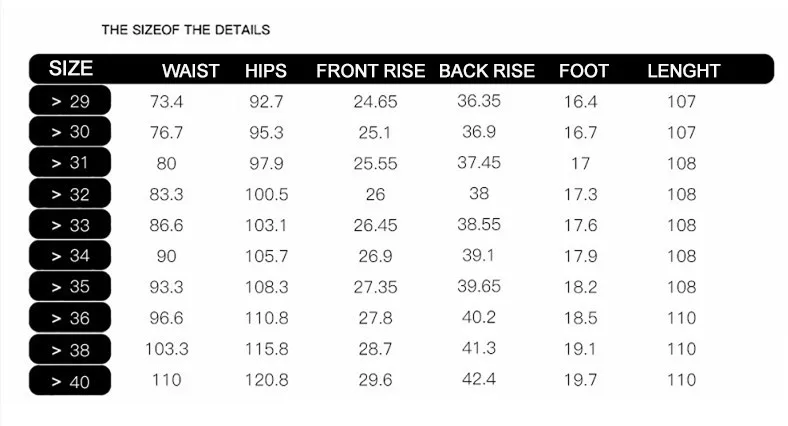The height and width of the screenshot is (426, 788).
Task: Click the size 29 label pill
Action: tap(70, 101)
